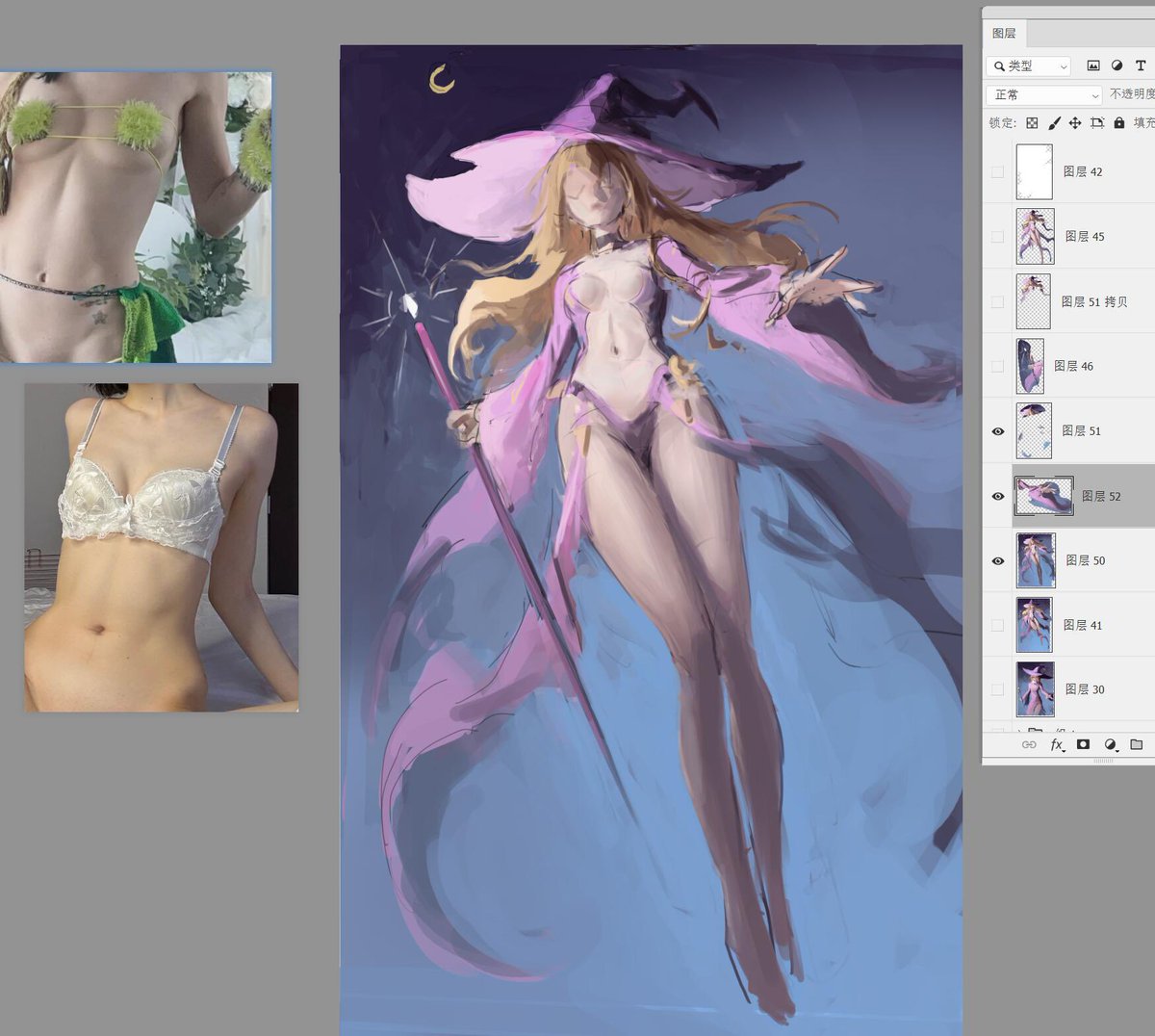The height and width of the screenshot is (1036, 1155).
Task: Click the link layers chain icon
Action: point(1029,744)
